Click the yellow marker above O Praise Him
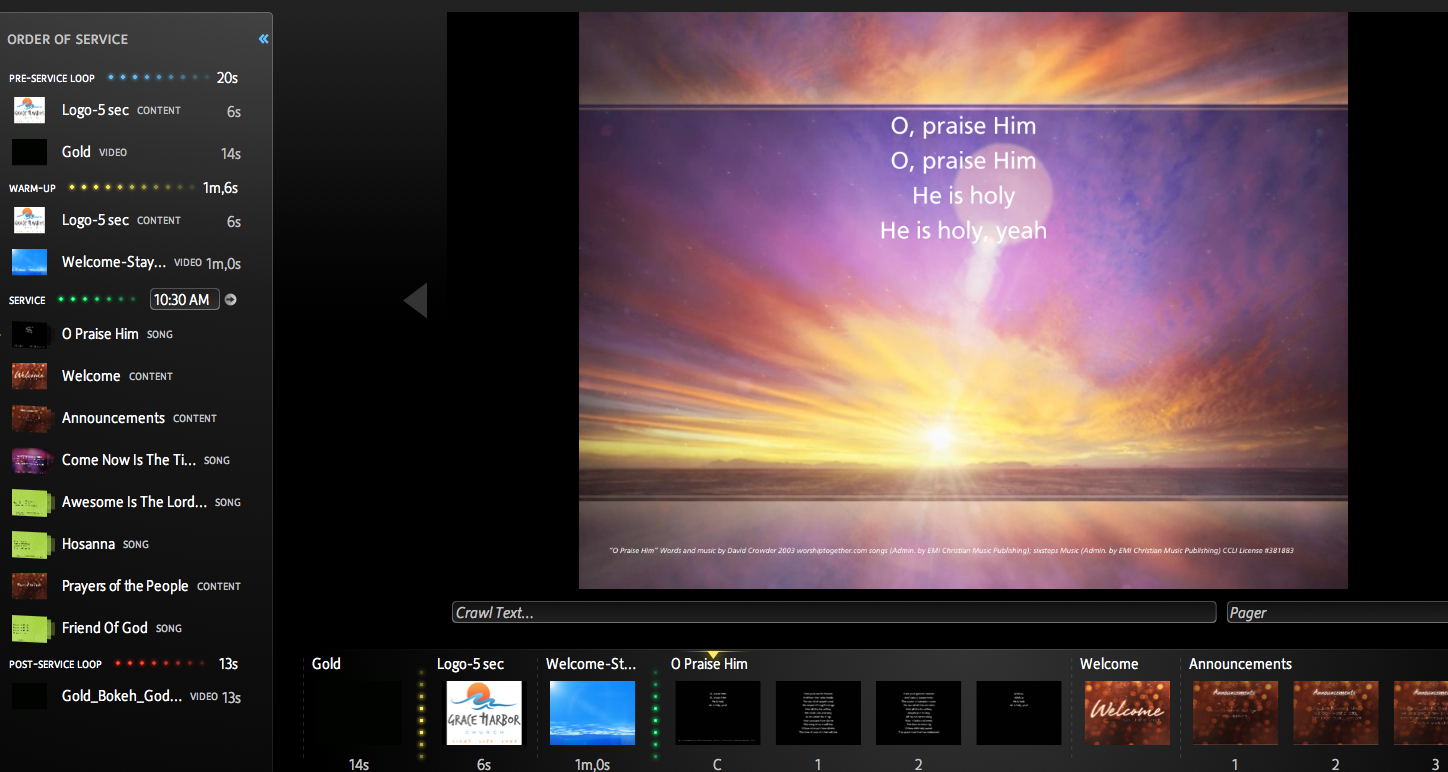1448x772 pixels. click(x=713, y=654)
